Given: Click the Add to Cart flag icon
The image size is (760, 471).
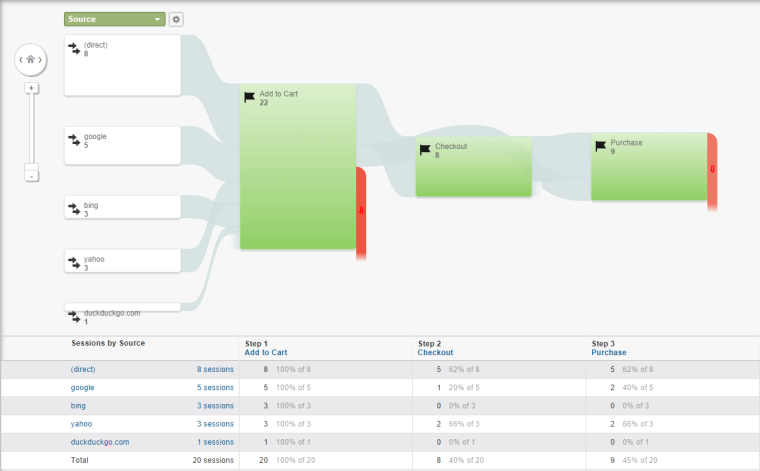Looking at the screenshot, I should 250,97.
